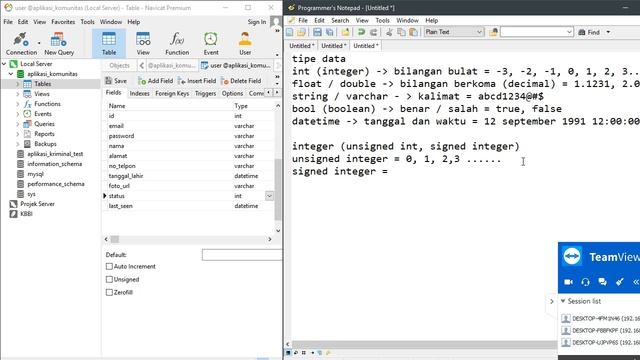The image size is (640, 360).
Task: Click Insert Field button
Action: tap(197, 81)
